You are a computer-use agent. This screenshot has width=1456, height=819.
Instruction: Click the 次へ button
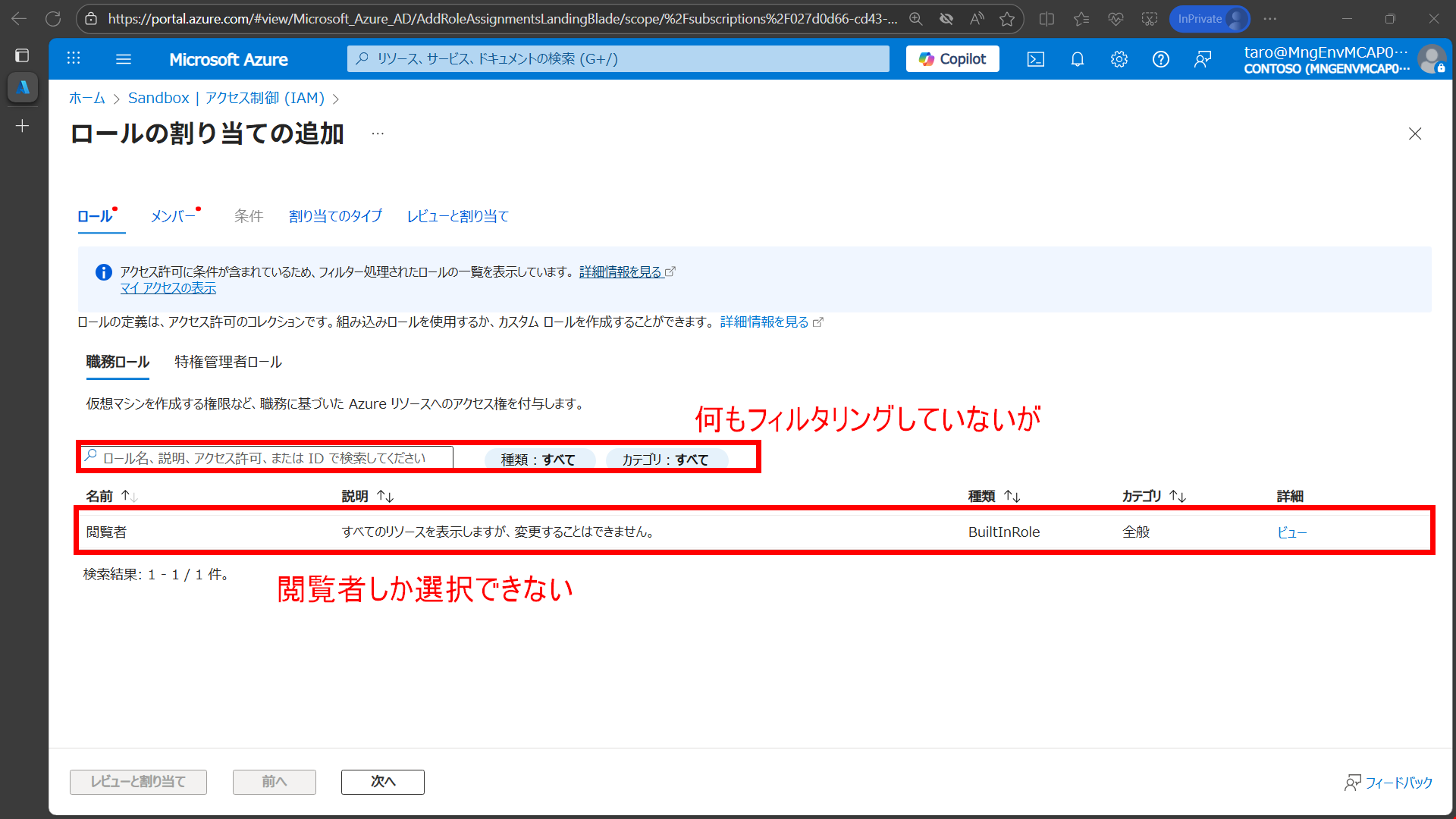[382, 781]
